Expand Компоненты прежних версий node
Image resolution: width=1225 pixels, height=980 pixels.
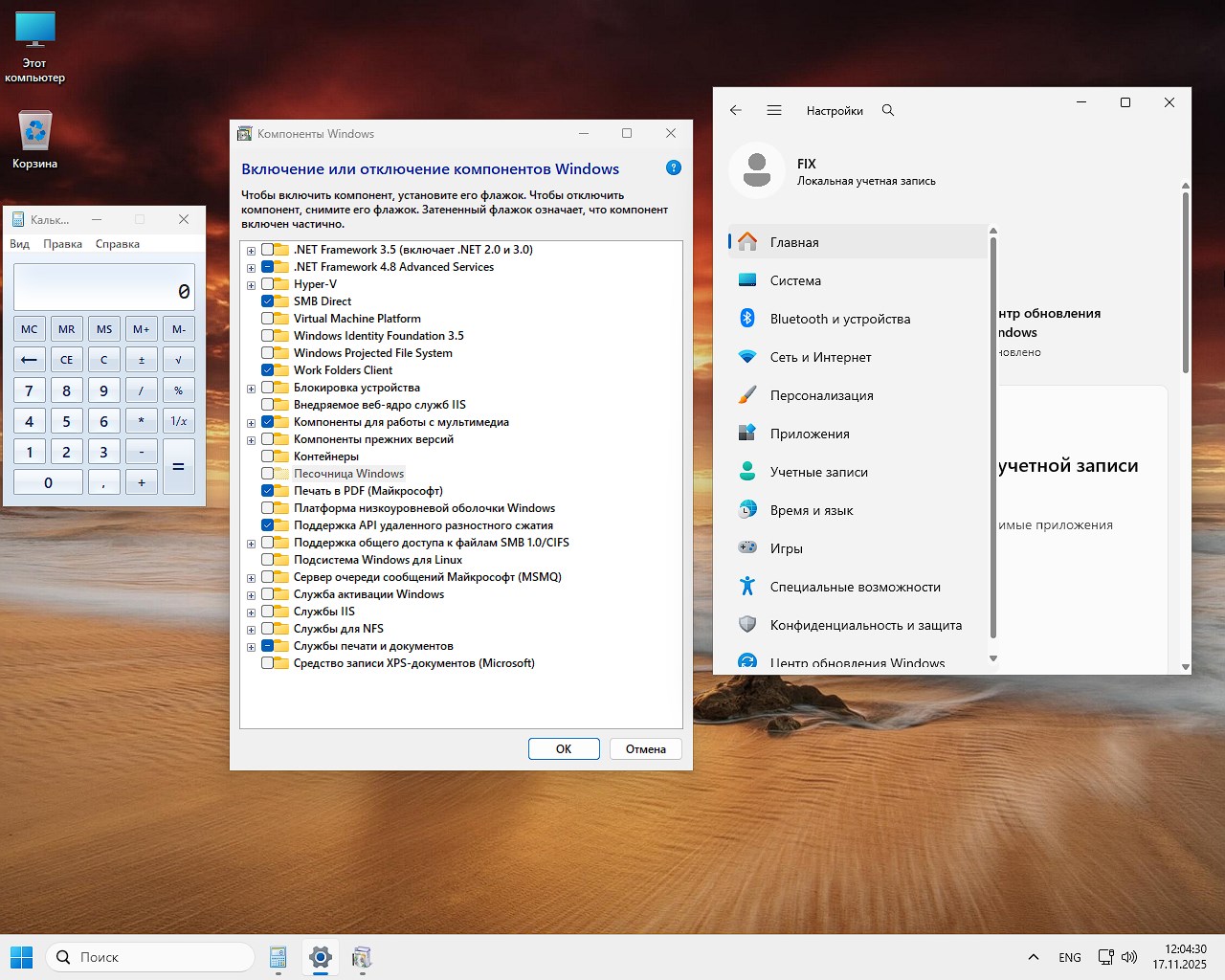click(251, 440)
